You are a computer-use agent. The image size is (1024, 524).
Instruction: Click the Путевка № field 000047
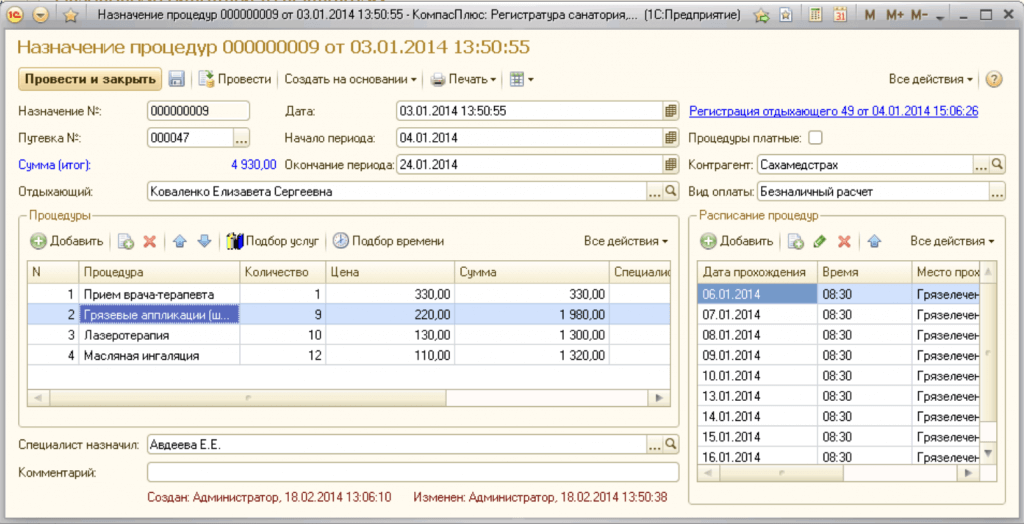click(190, 138)
